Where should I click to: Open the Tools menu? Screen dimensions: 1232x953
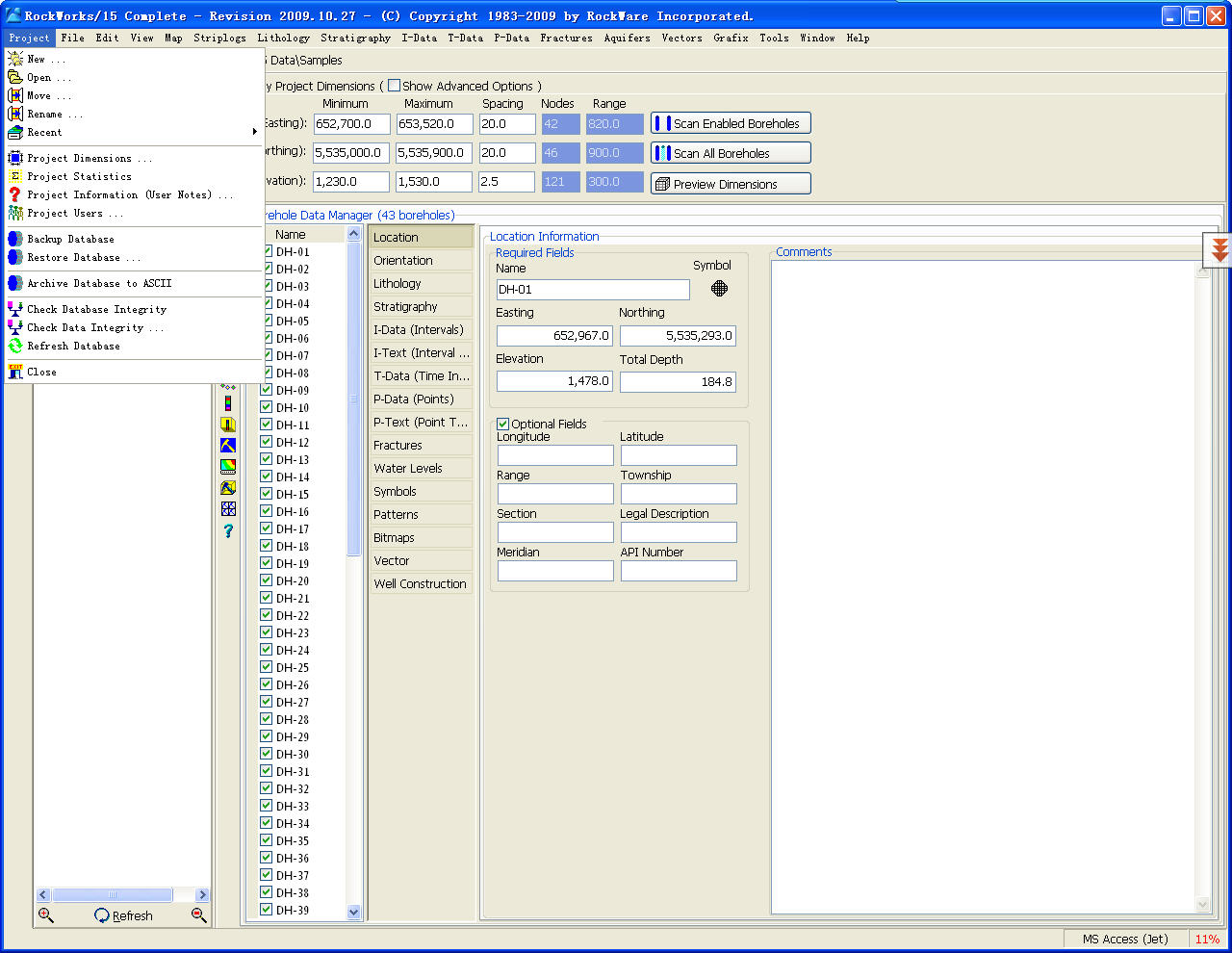click(x=774, y=38)
